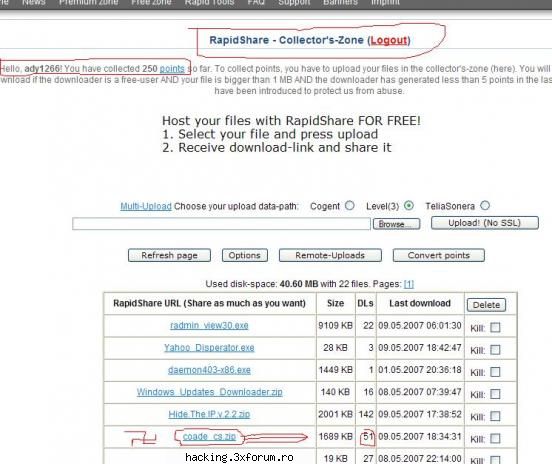Click Convert points button
This screenshot has height=464, width=552.
(439, 255)
